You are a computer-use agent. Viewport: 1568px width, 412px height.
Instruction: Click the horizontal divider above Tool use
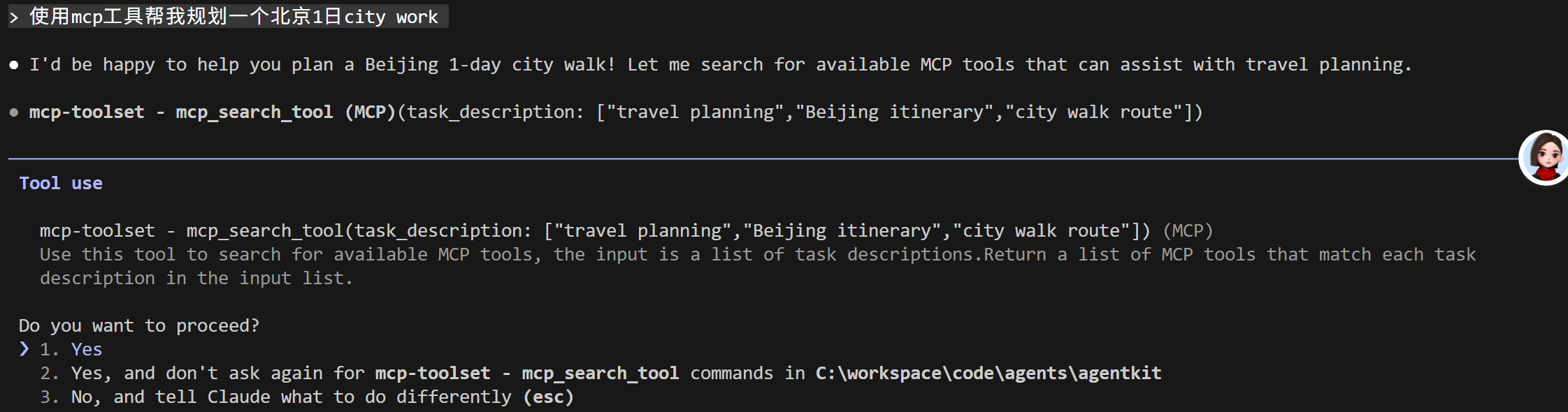tap(699, 159)
